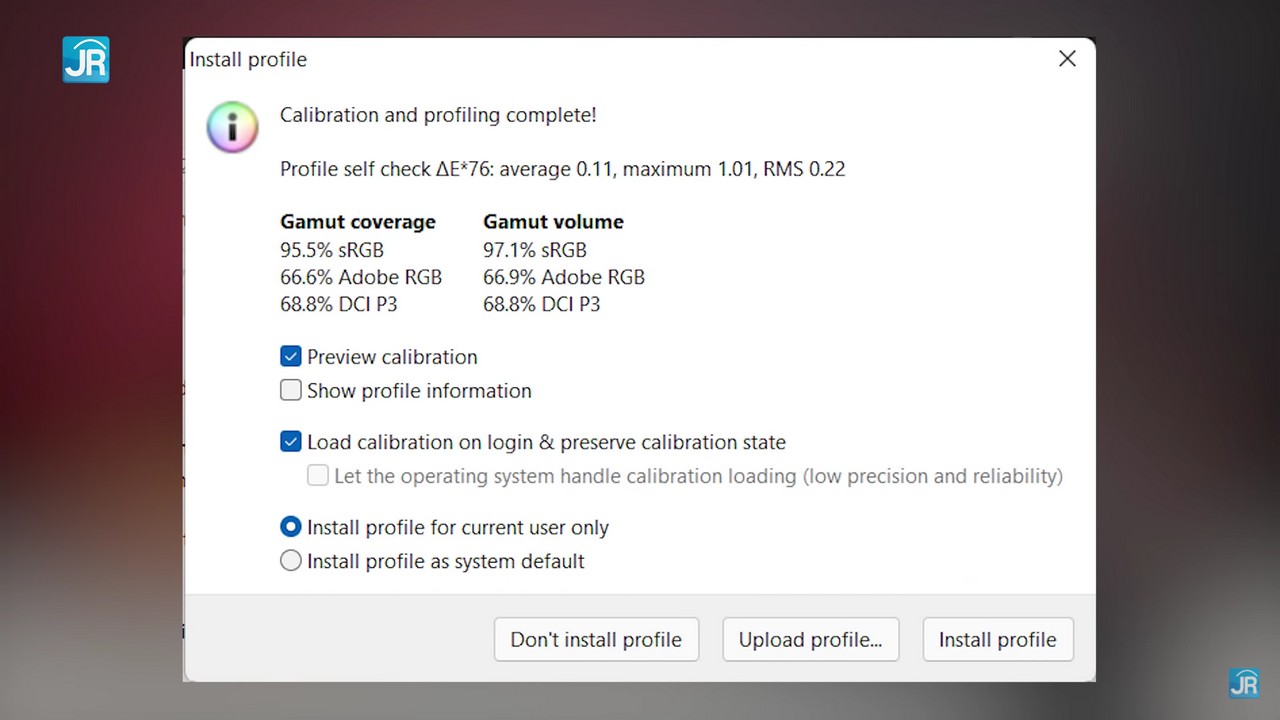Click the Profile self check ΔE*76 line
1280x720 pixels.
[x=562, y=169]
